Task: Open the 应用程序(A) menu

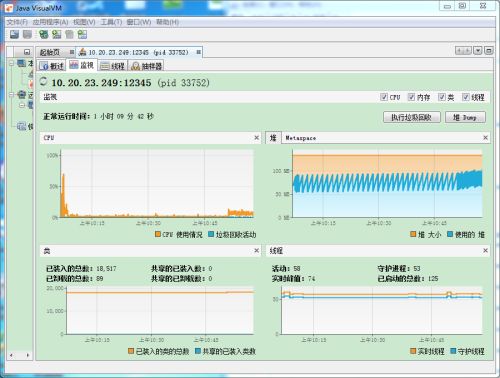Action: [x=50, y=22]
